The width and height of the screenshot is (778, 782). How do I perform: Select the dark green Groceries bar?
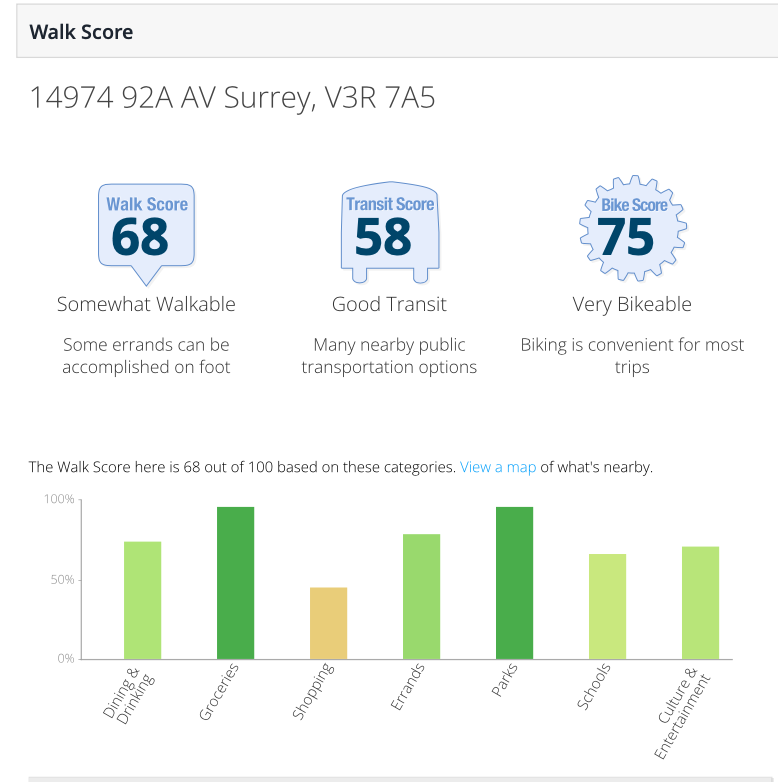(235, 583)
